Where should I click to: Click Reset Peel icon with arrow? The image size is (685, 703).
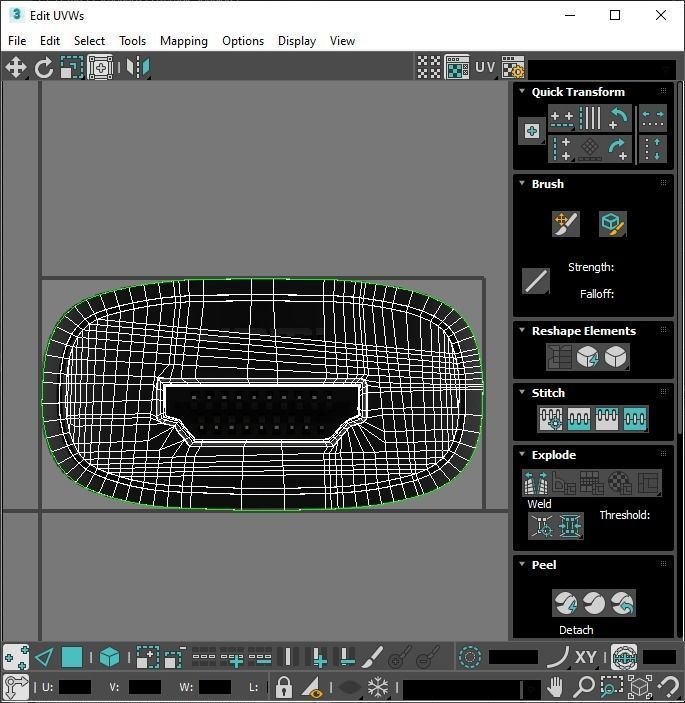tap(622, 603)
